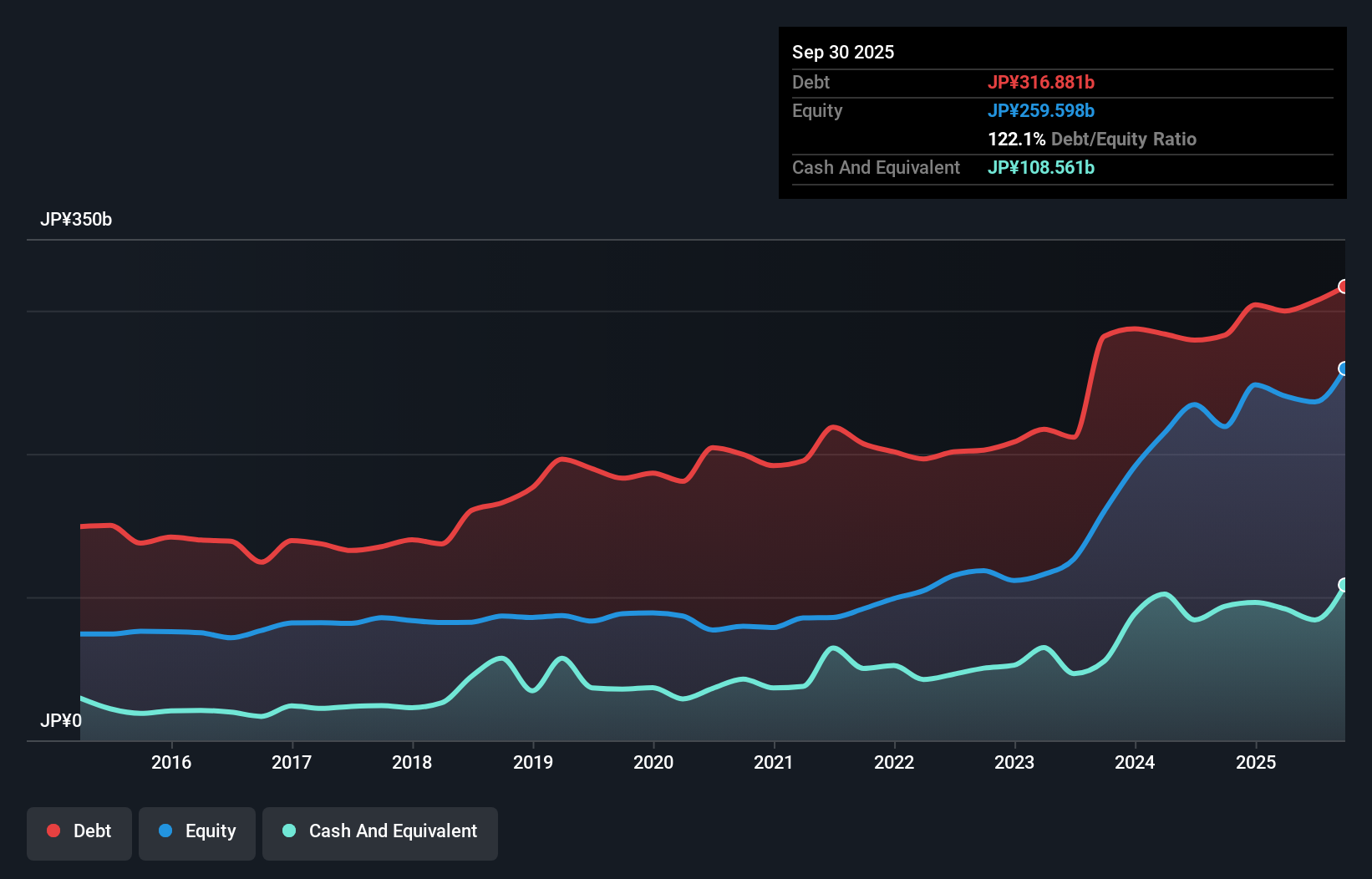The height and width of the screenshot is (879, 1372).
Task: Click the 2025 x-axis label
Action: [x=1256, y=762]
